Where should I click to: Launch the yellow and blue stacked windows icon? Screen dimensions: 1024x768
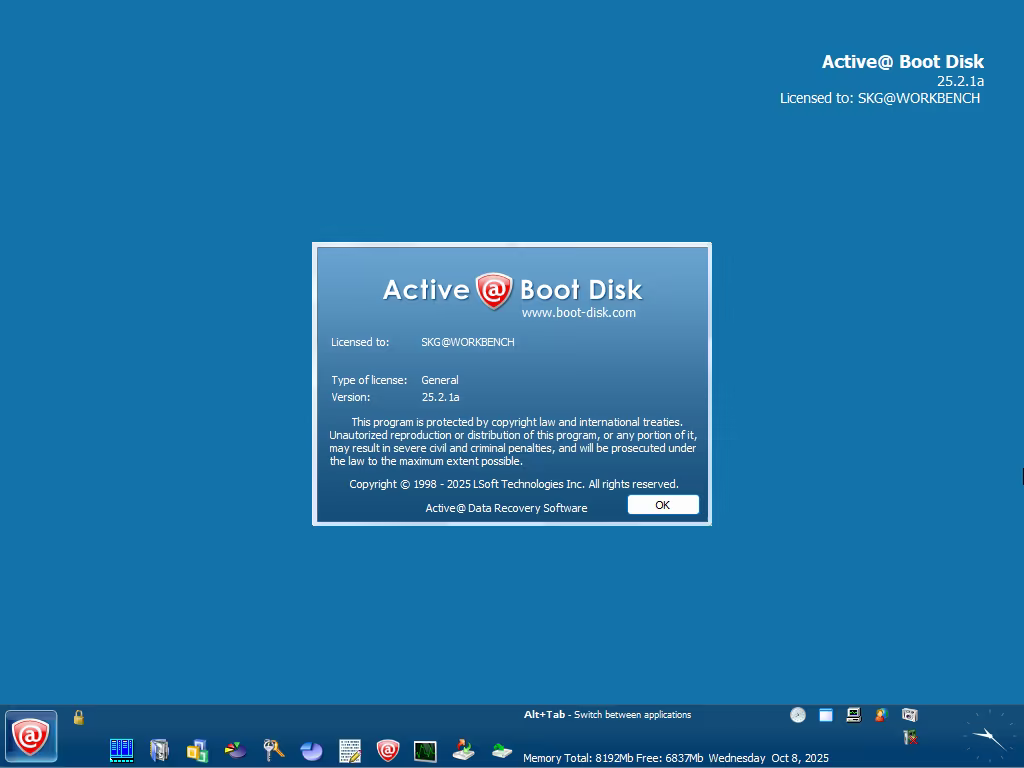tap(197, 750)
